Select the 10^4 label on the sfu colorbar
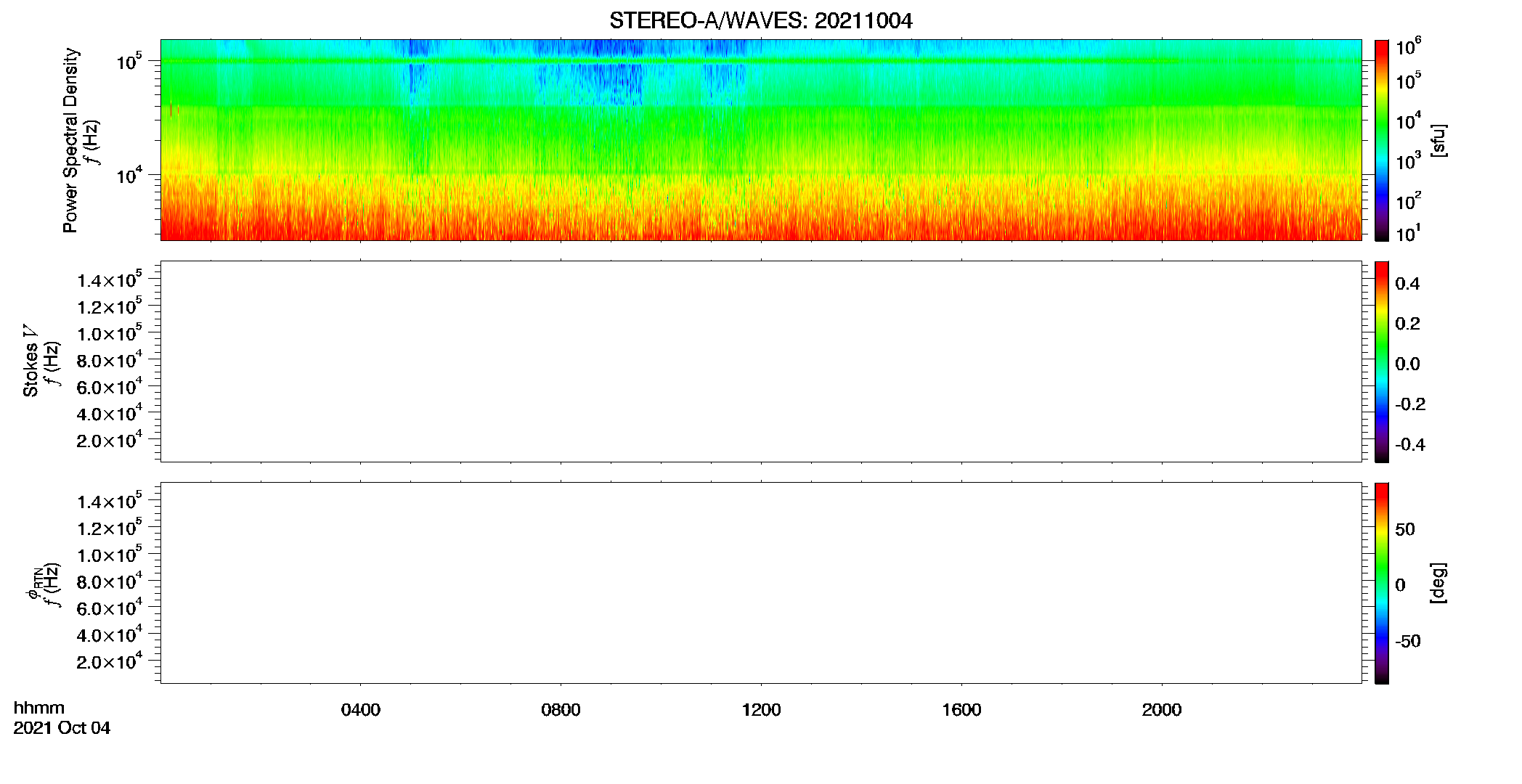The width and height of the screenshot is (1522, 784). click(1408, 121)
